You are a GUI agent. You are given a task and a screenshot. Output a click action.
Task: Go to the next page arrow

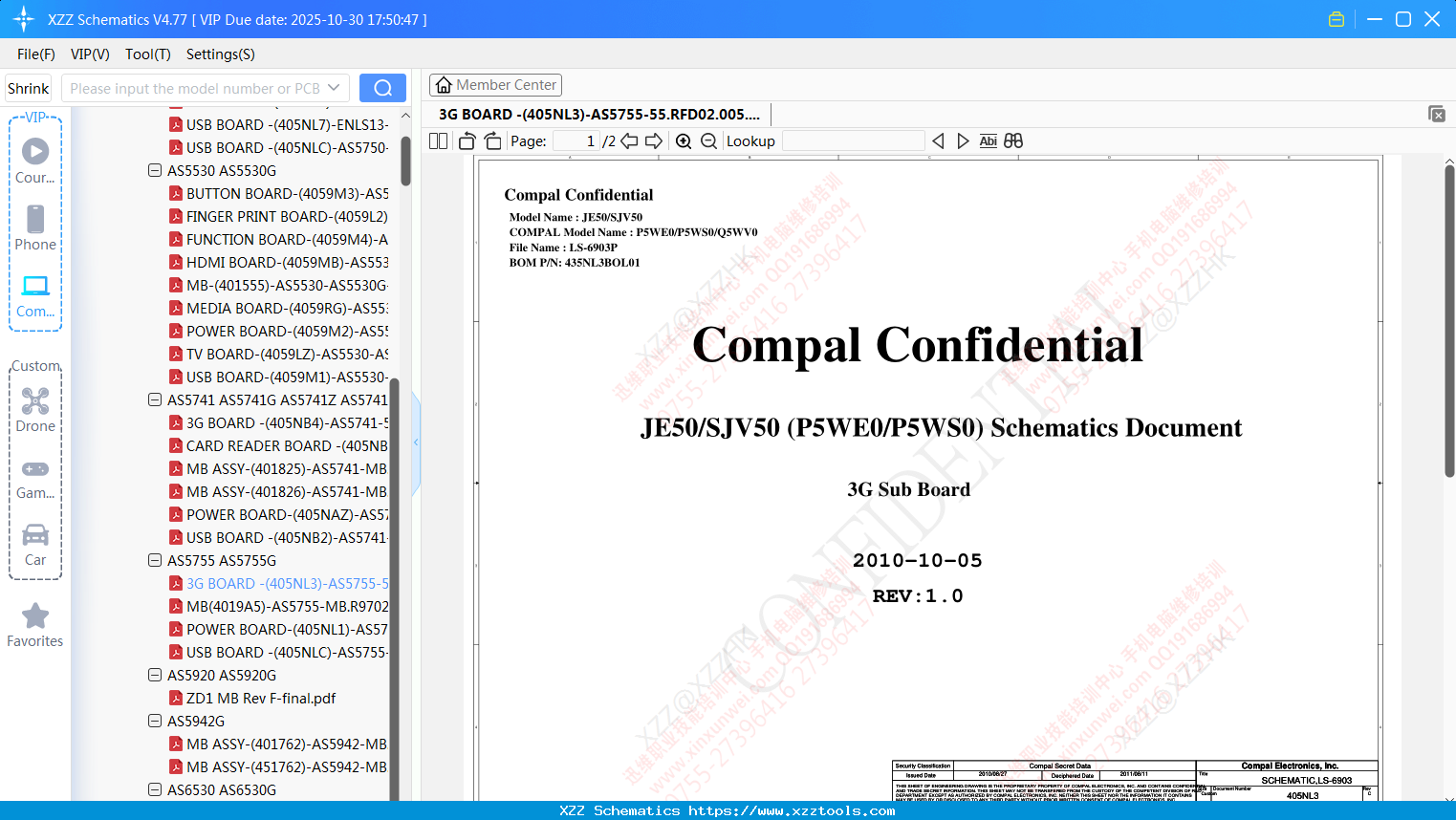click(654, 141)
